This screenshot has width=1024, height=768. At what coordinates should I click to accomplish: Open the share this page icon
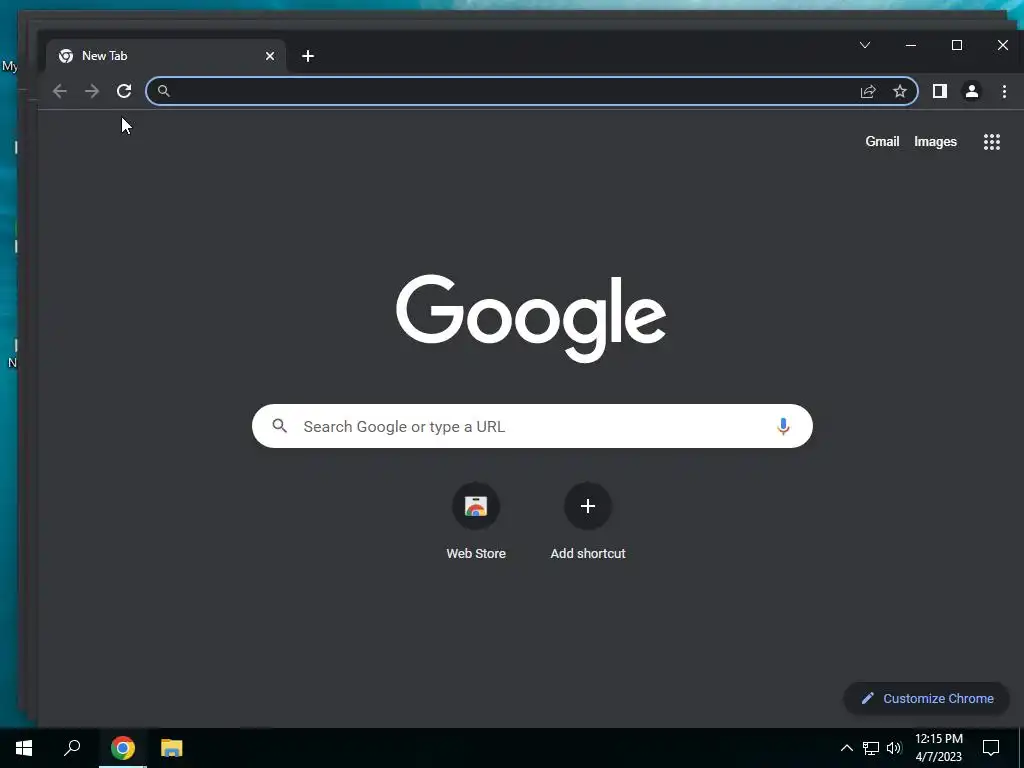click(868, 91)
